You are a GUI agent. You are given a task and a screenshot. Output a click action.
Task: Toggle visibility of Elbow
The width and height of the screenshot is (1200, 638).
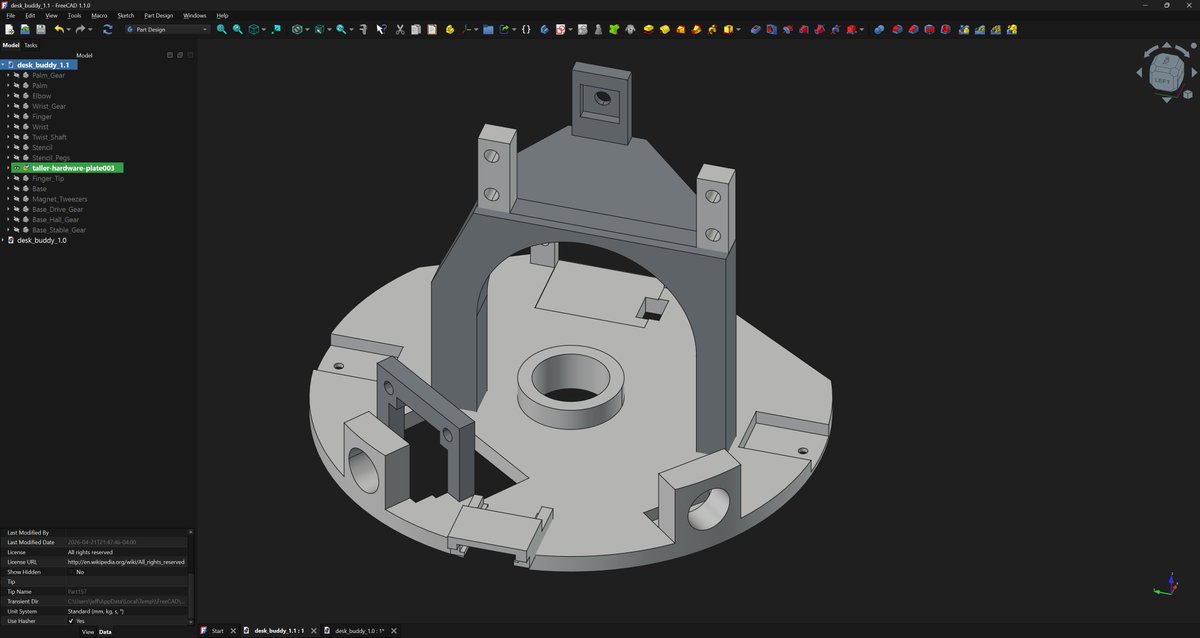click(x=17, y=96)
